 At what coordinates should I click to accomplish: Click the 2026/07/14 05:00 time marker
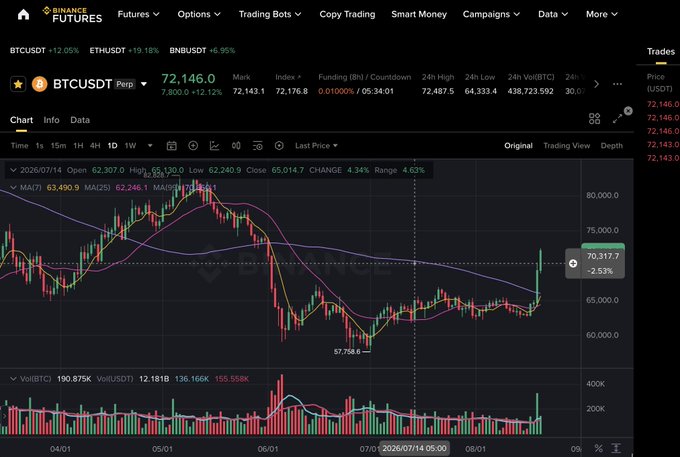click(415, 448)
